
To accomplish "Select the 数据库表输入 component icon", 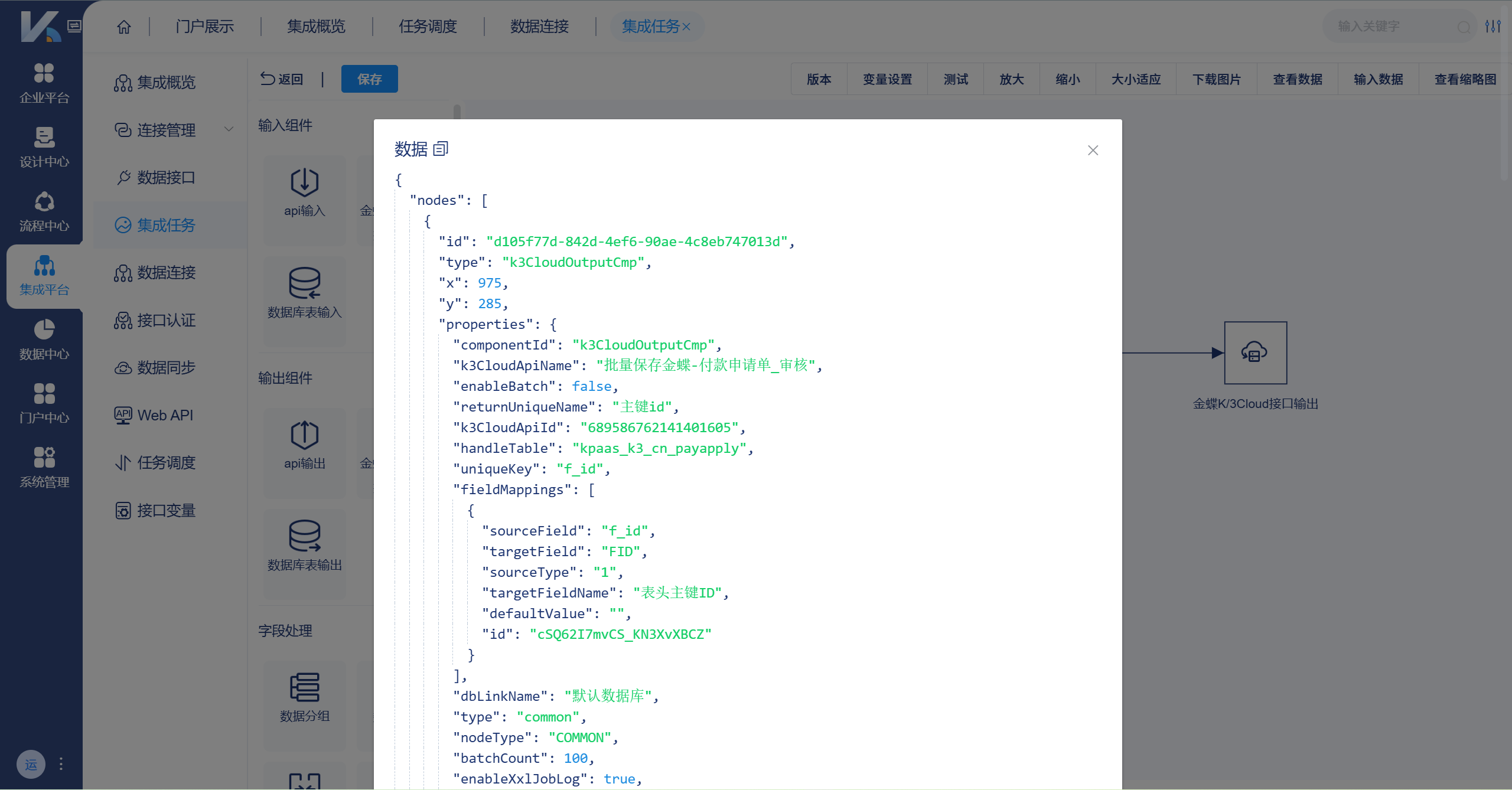I will pyautogui.click(x=304, y=284).
